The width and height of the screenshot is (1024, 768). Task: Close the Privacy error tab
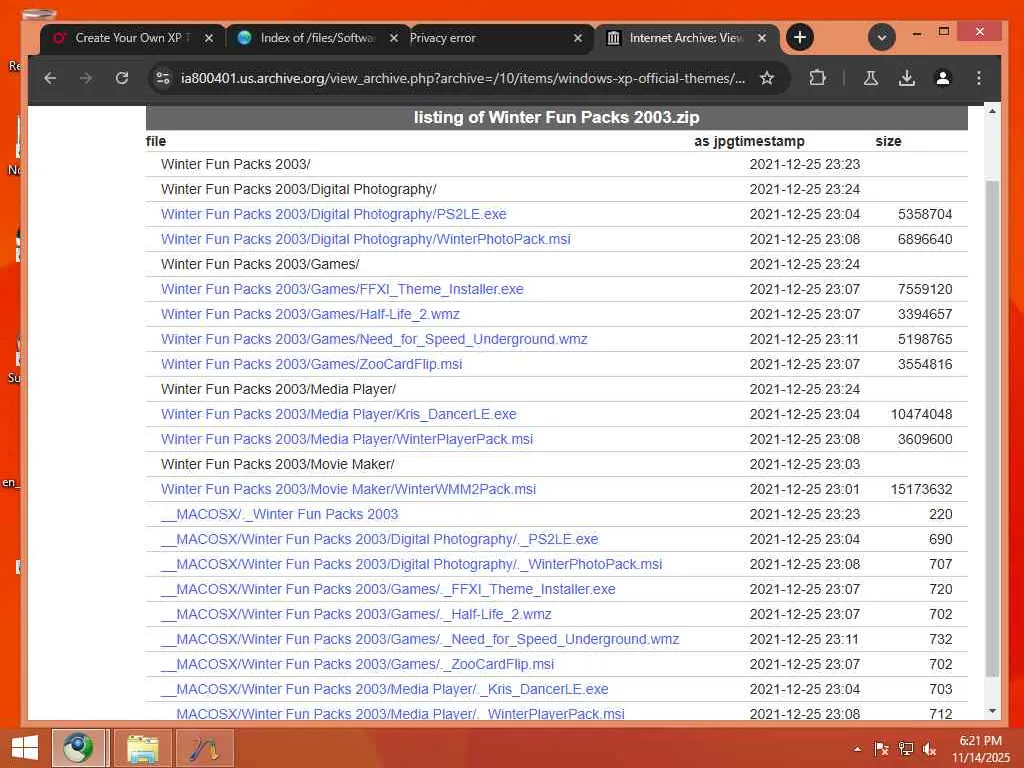pos(577,38)
